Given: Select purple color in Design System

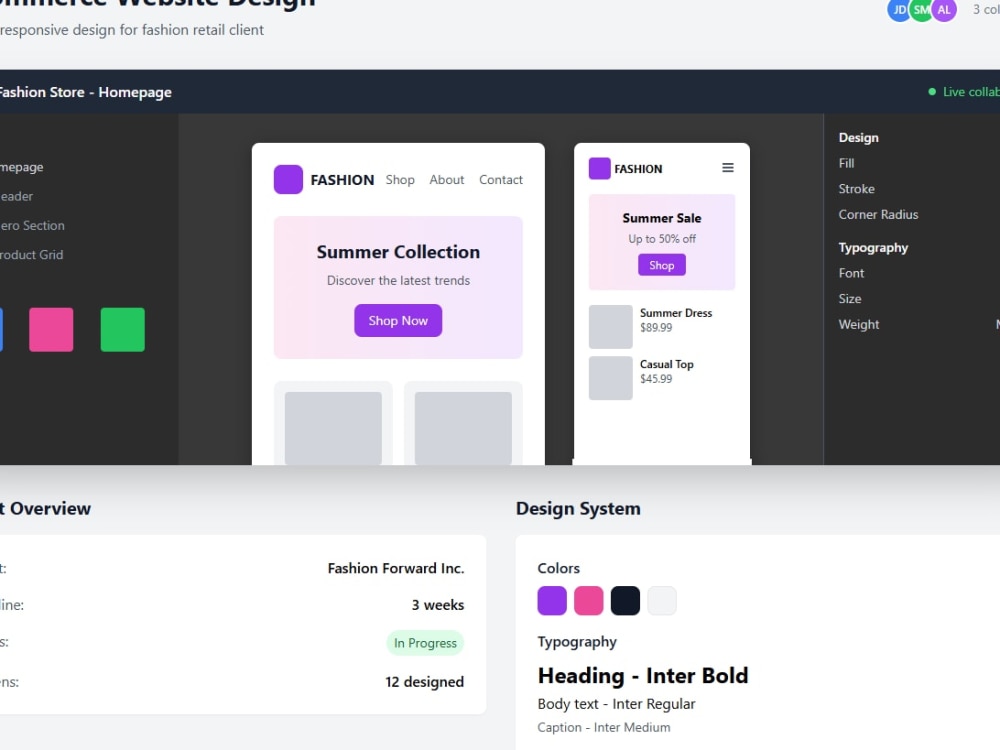Looking at the screenshot, I should click(x=552, y=601).
